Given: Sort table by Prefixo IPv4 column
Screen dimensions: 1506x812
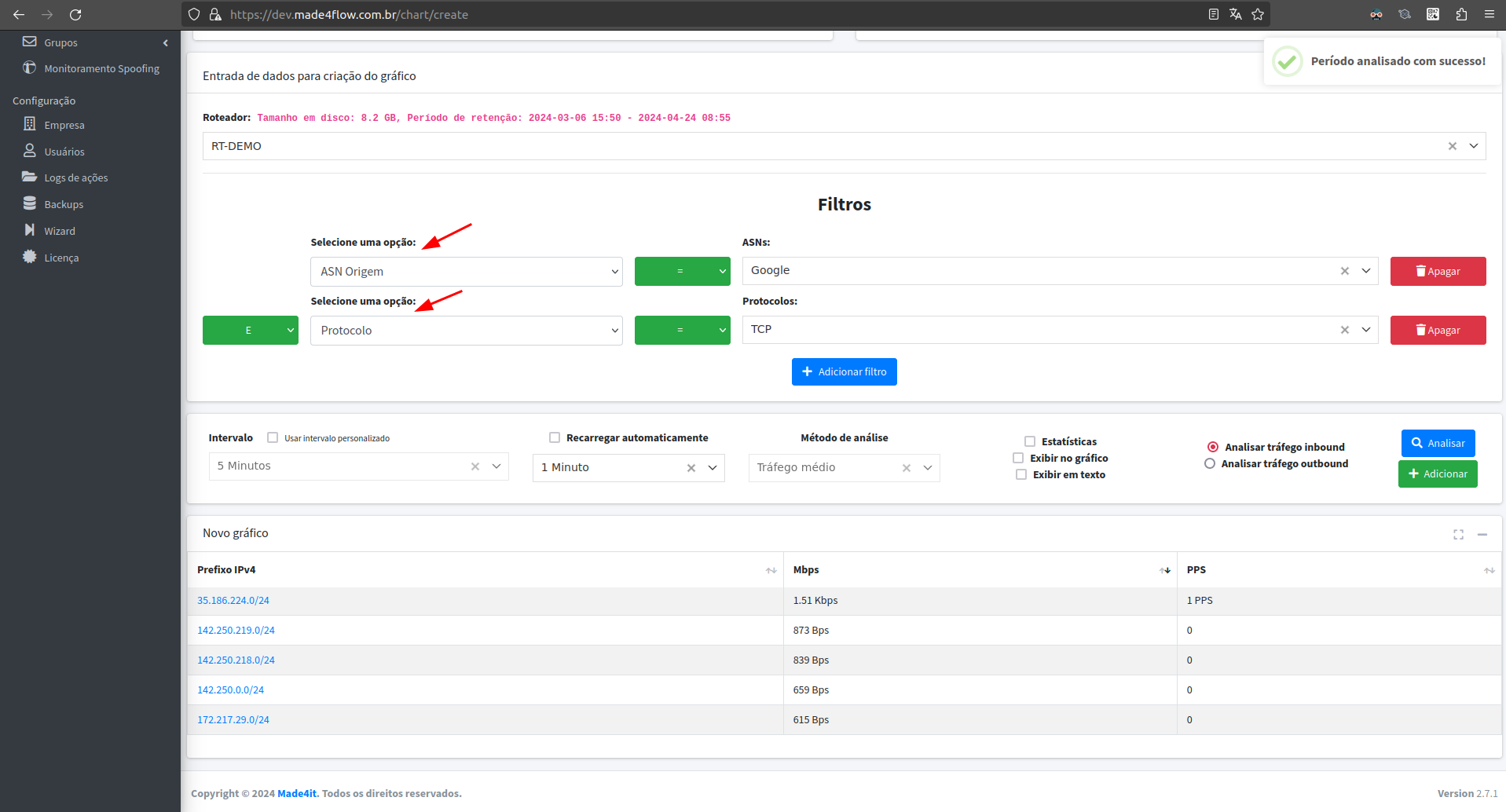Looking at the screenshot, I should [486, 569].
